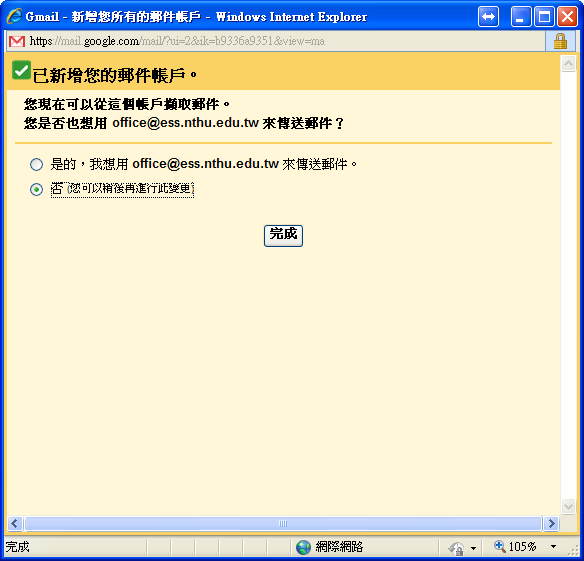Select the 否 radio button option
Image resolution: width=584 pixels, height=561 pixels.
pyautogui.click(x=36, y=189)
